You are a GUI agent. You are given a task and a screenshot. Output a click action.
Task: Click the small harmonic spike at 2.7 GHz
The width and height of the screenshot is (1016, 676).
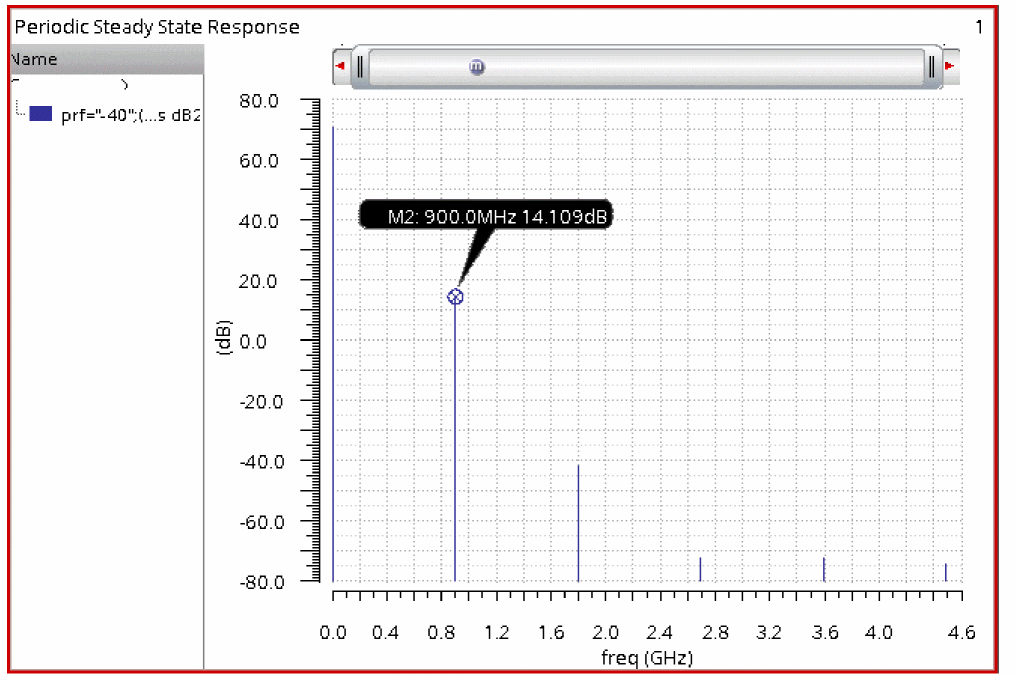pyautogui.click(x=700, y=569)
